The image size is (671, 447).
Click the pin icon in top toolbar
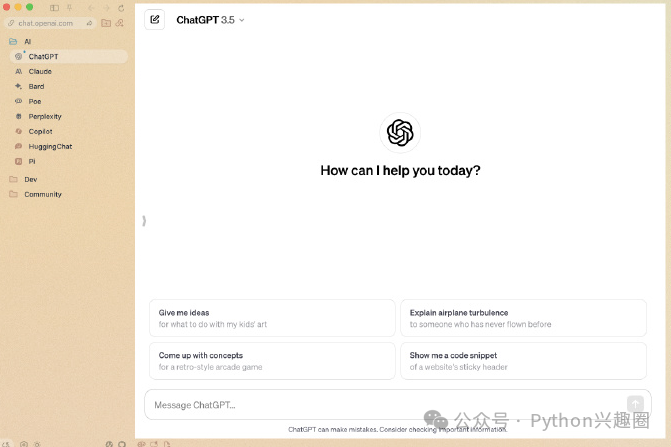click(69, 8)
